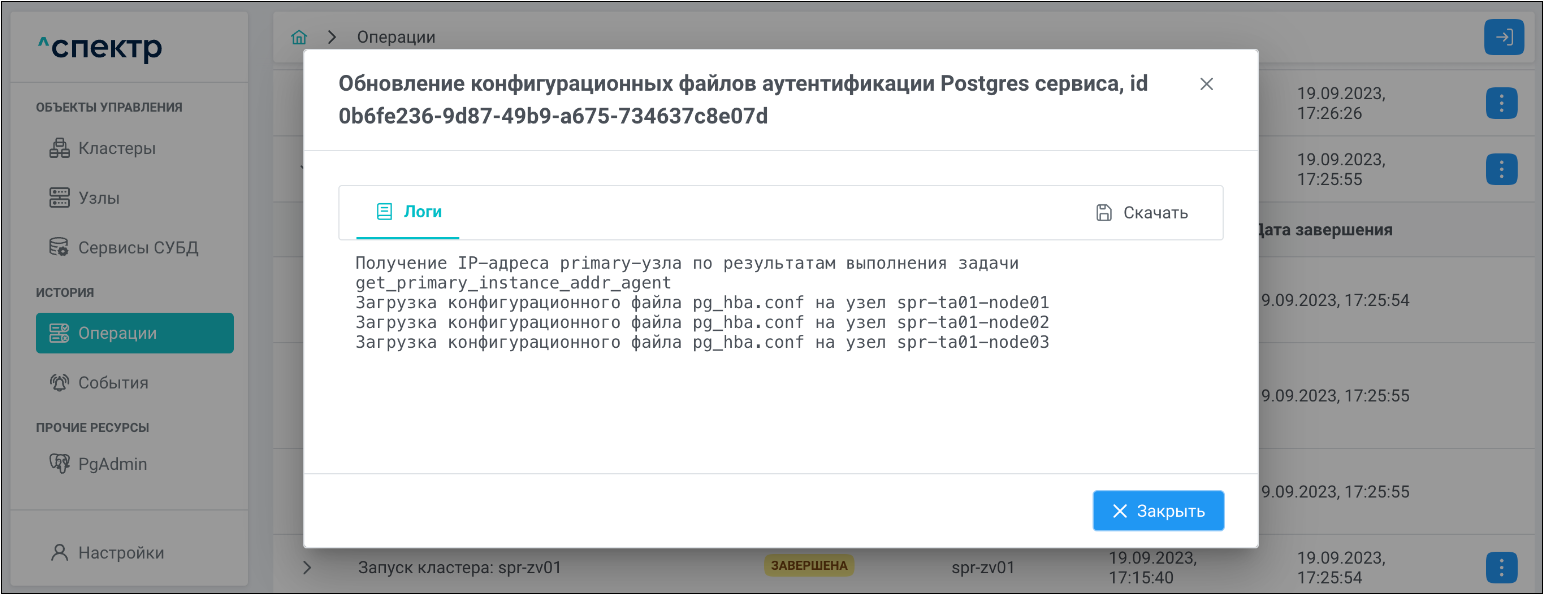The image size is (1544, 595).
Task: Select Операции menu item in sidebar
Action: 134,333
